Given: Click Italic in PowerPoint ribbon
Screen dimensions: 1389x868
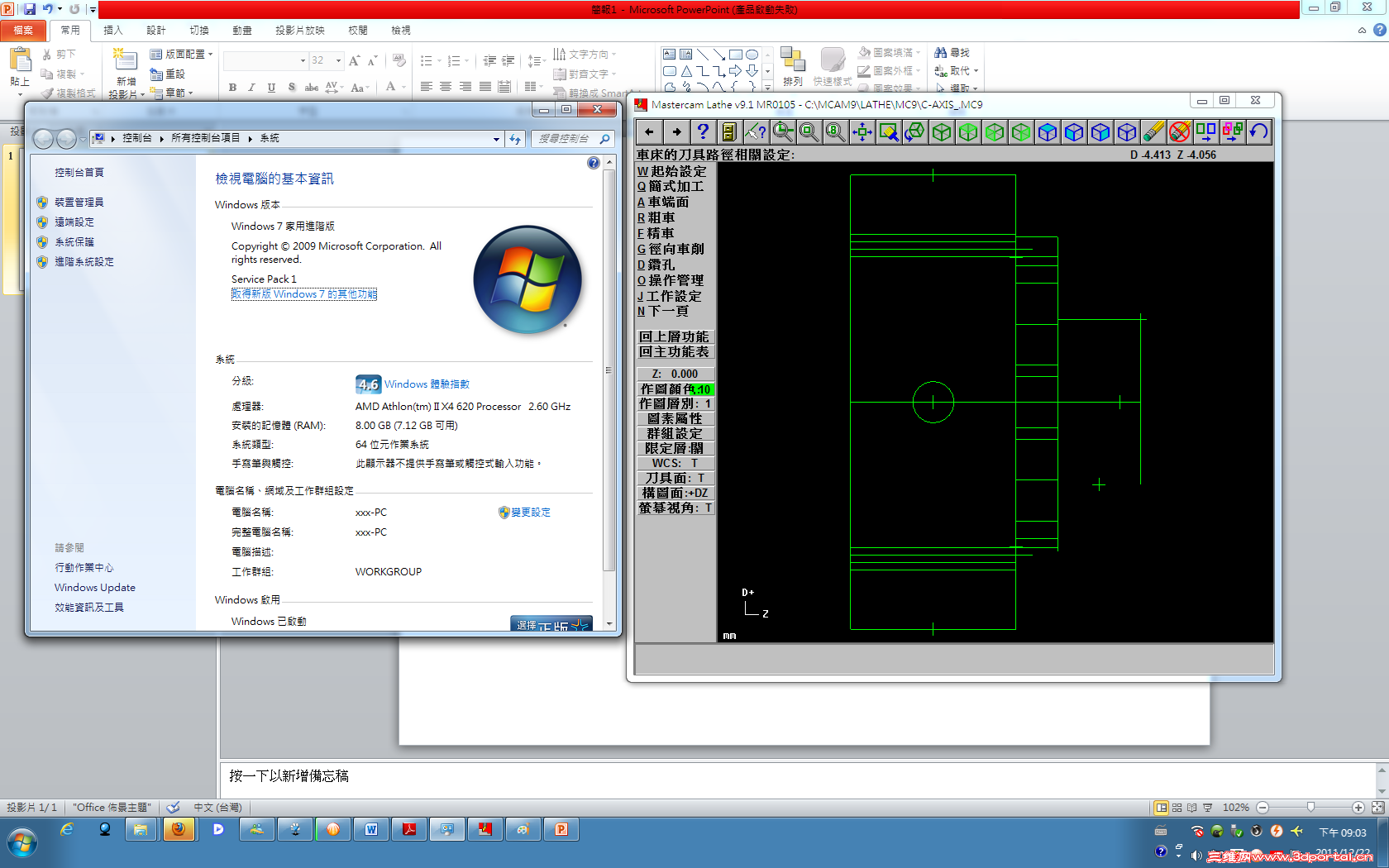Looking at the screenshot, I should (252, 87).
